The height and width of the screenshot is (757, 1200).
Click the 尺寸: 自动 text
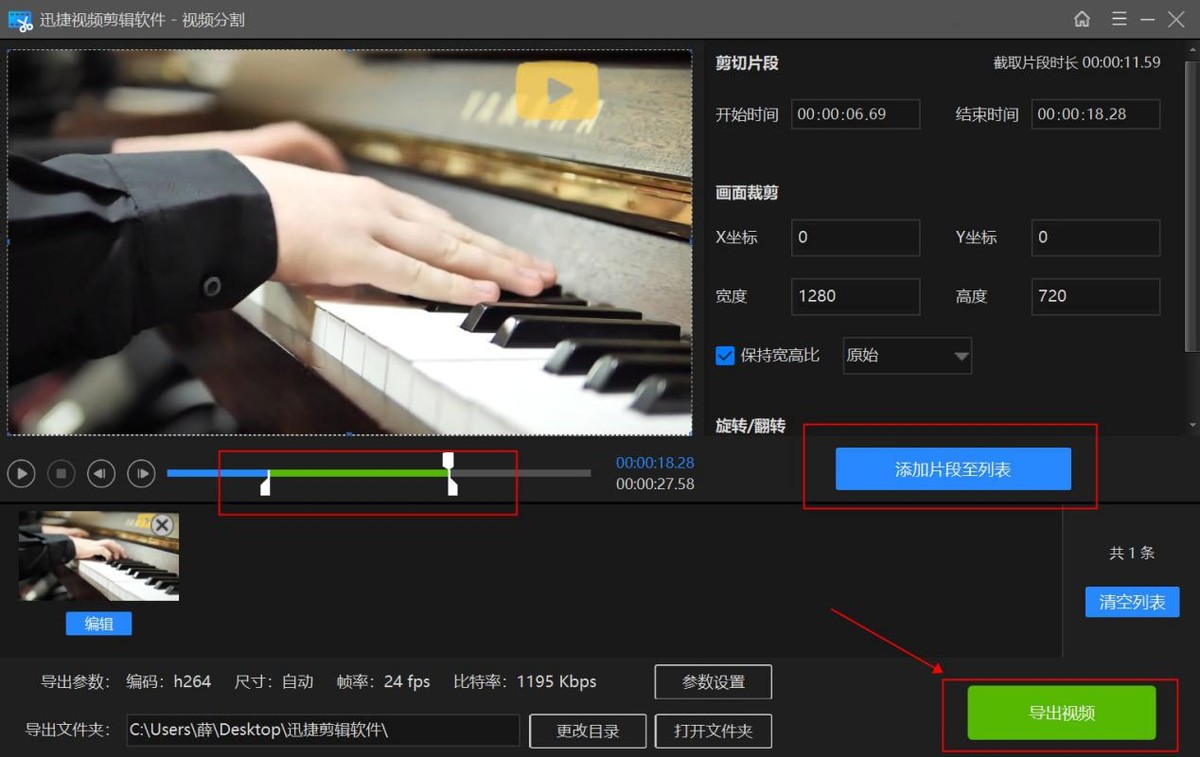coord(273,682)
